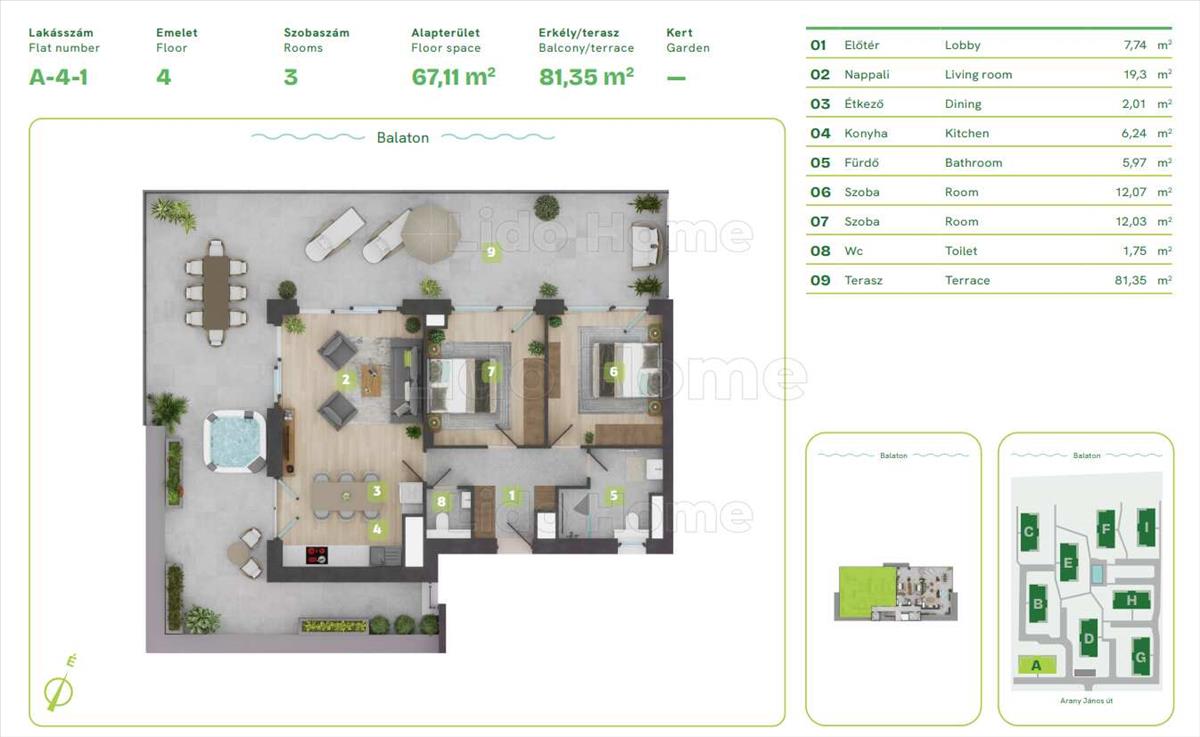Click the Living room row in legend
Viewport: 1200px width, 737px height.
pyautogui.click(x=989, y=74)
